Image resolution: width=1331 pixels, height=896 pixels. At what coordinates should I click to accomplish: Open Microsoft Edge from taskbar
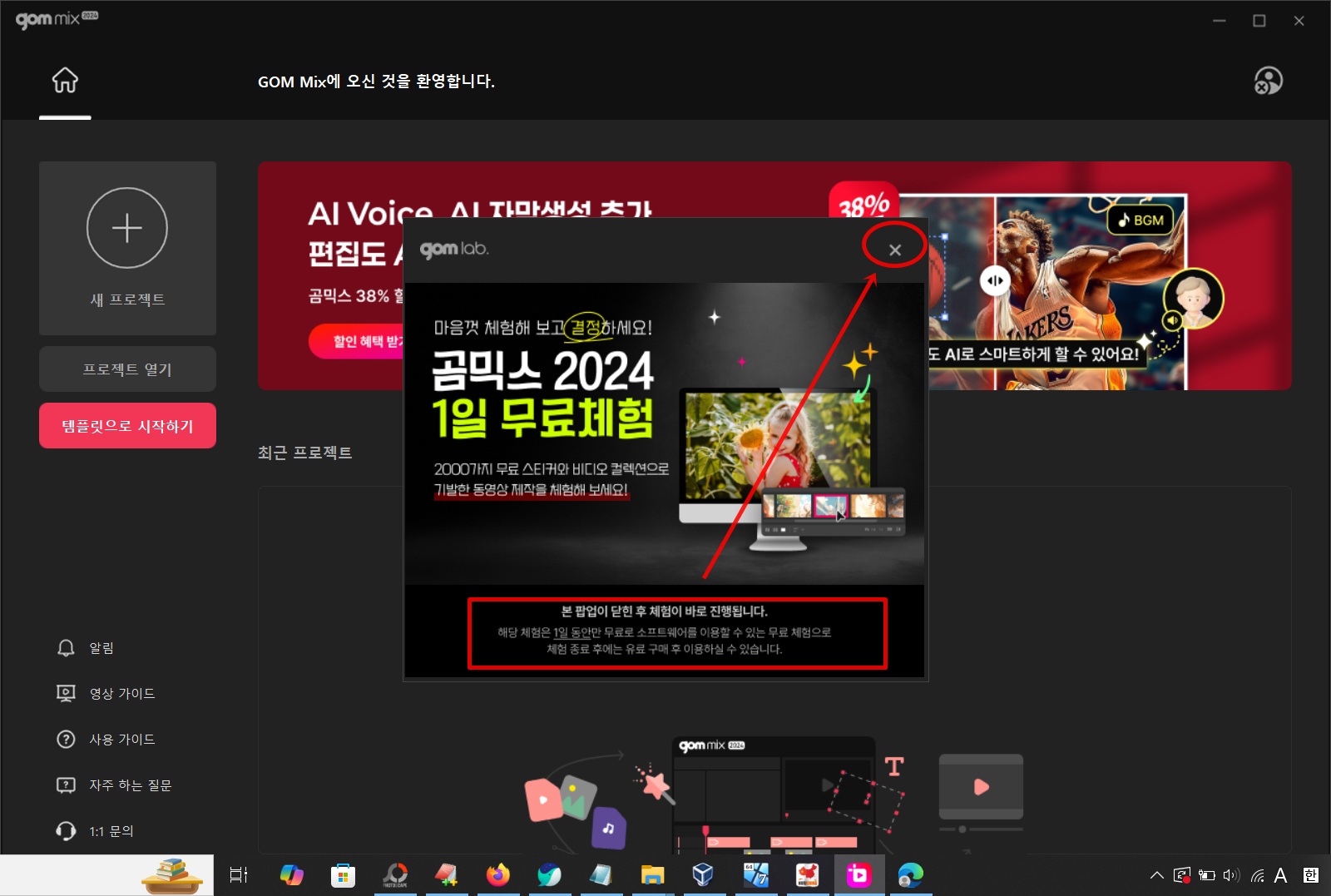point(911,875)
